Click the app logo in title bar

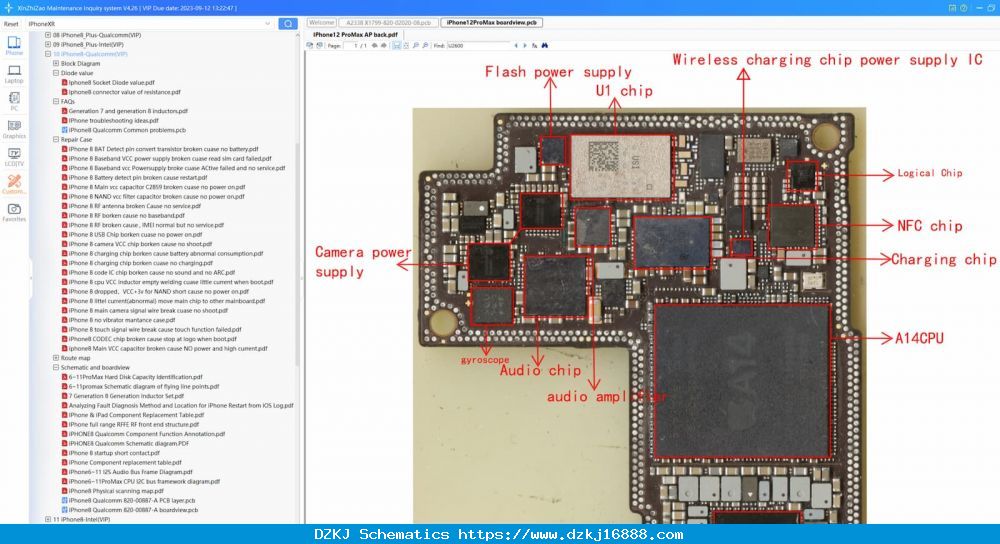point(8,8)
